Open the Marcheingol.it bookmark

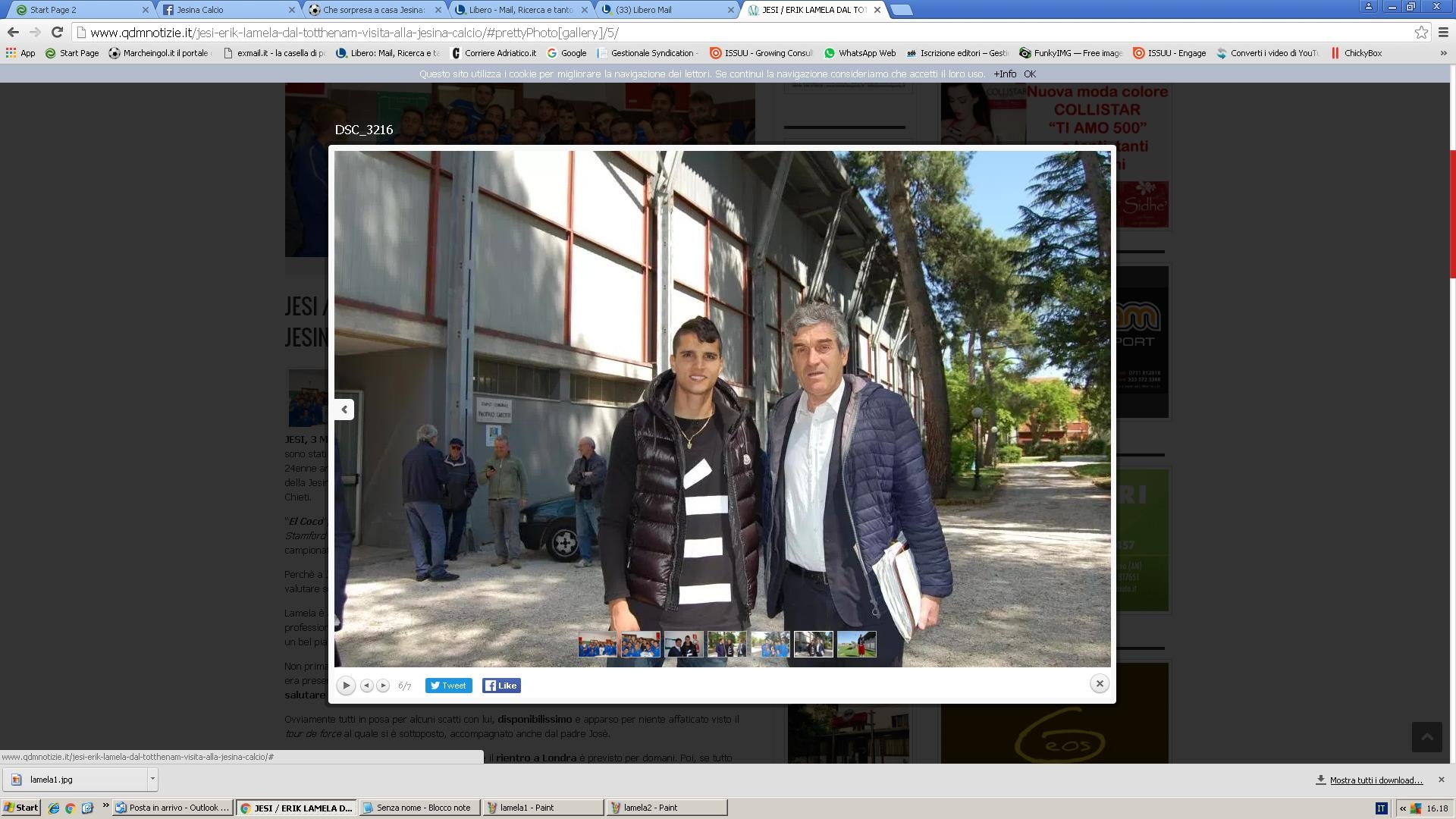[160, 53]
